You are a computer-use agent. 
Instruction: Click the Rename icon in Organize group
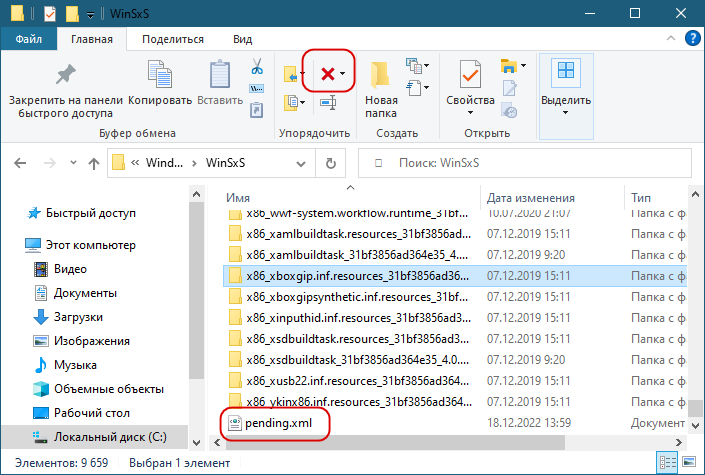(x=328, y=102)
